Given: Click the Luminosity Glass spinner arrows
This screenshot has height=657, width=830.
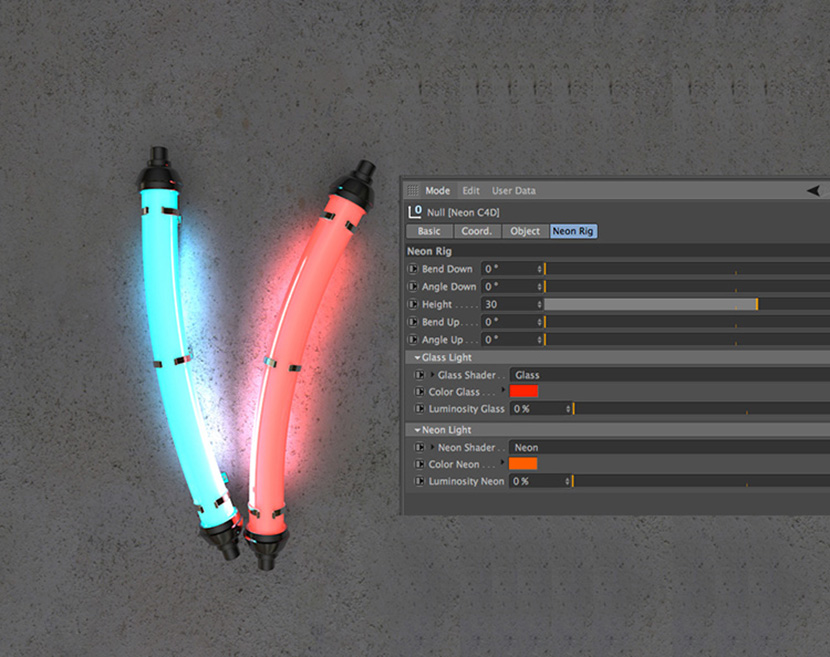Looking at the screenshot, I should tap(569, 409).
